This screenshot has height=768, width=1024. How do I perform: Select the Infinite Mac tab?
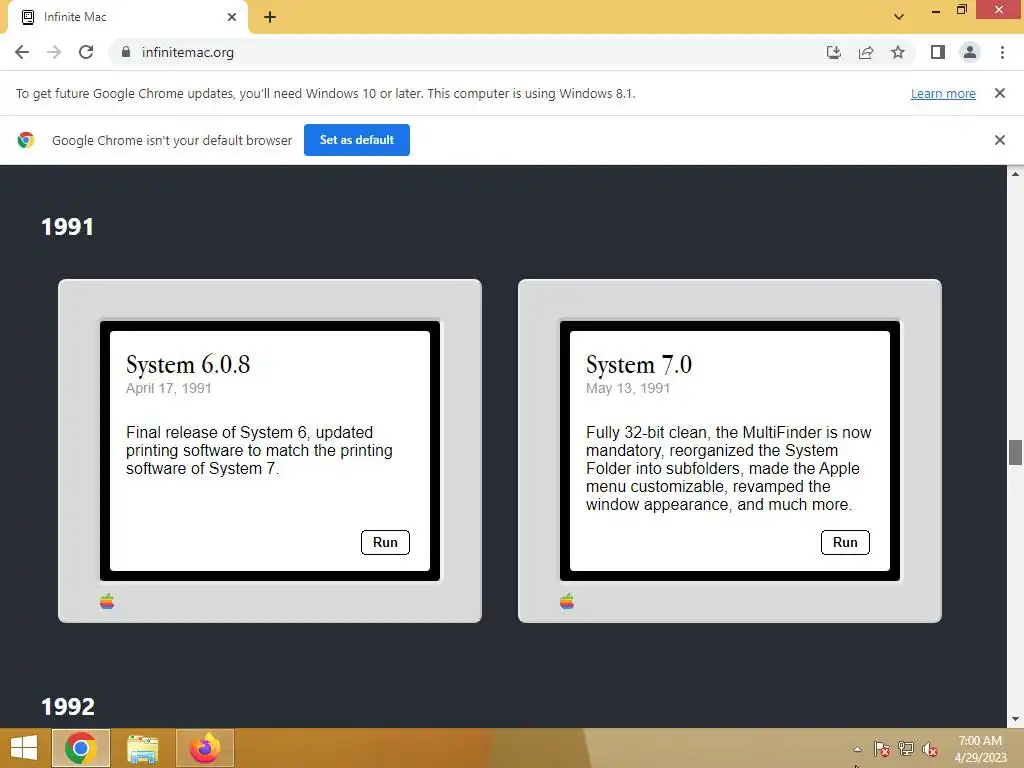pyautogui.click(x=128, y=17)
